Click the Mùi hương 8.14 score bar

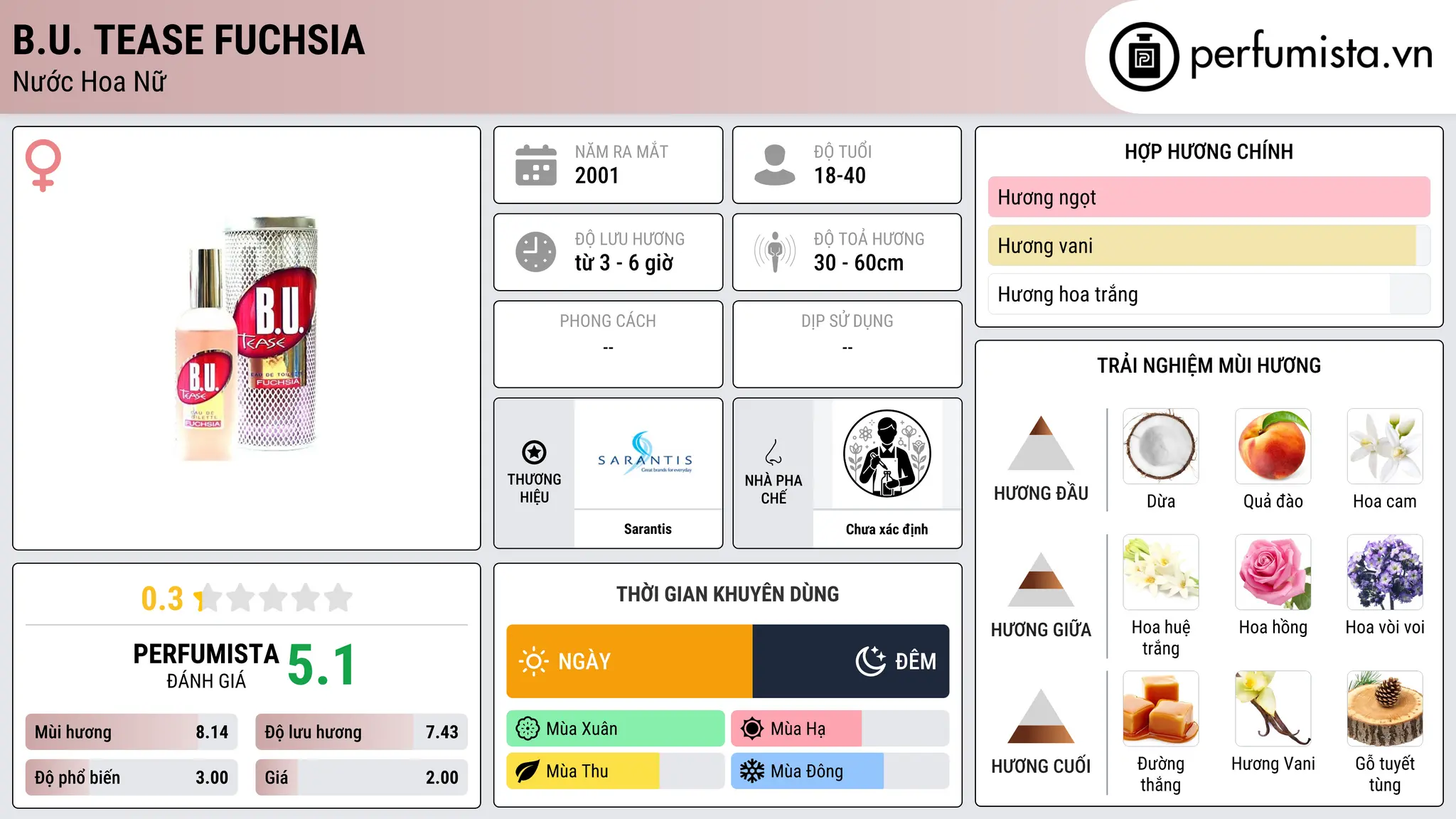(132, 732)
